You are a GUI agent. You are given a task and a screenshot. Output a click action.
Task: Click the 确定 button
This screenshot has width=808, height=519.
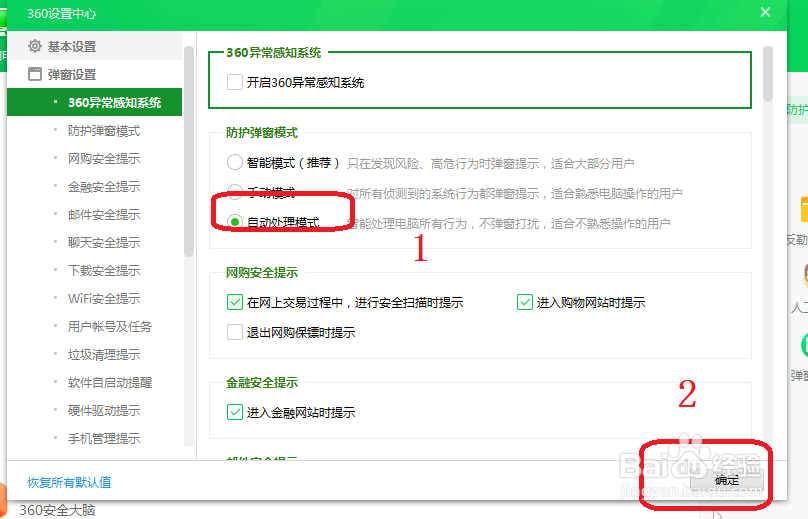[726, 480]
